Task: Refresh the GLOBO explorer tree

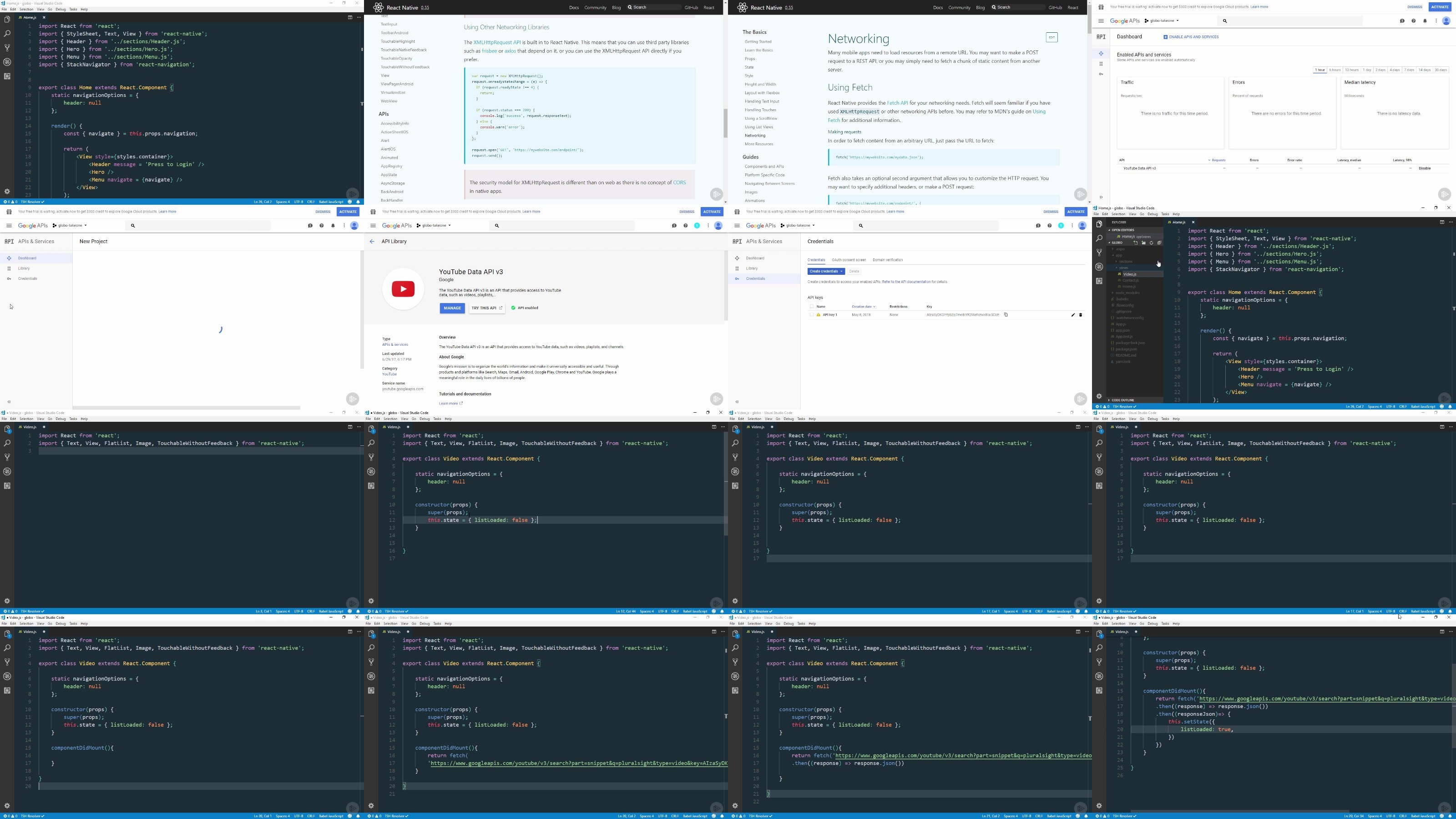Action: click(x=1151, y=243)
